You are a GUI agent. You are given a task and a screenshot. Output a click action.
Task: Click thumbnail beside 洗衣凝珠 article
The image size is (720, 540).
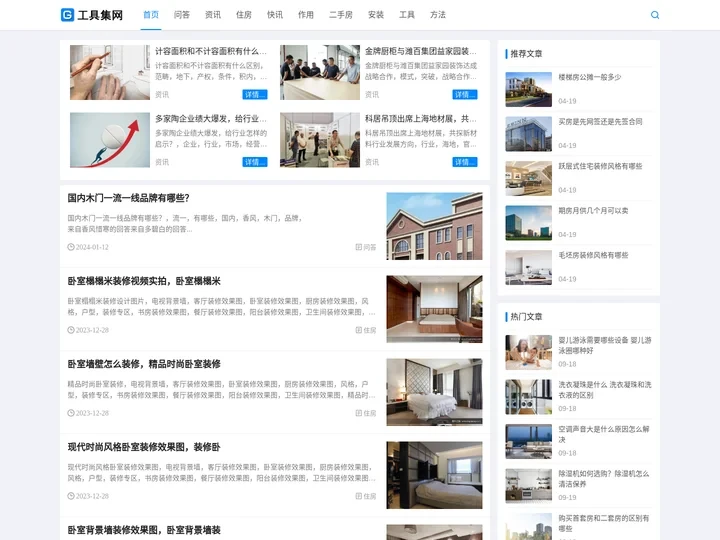529,397
